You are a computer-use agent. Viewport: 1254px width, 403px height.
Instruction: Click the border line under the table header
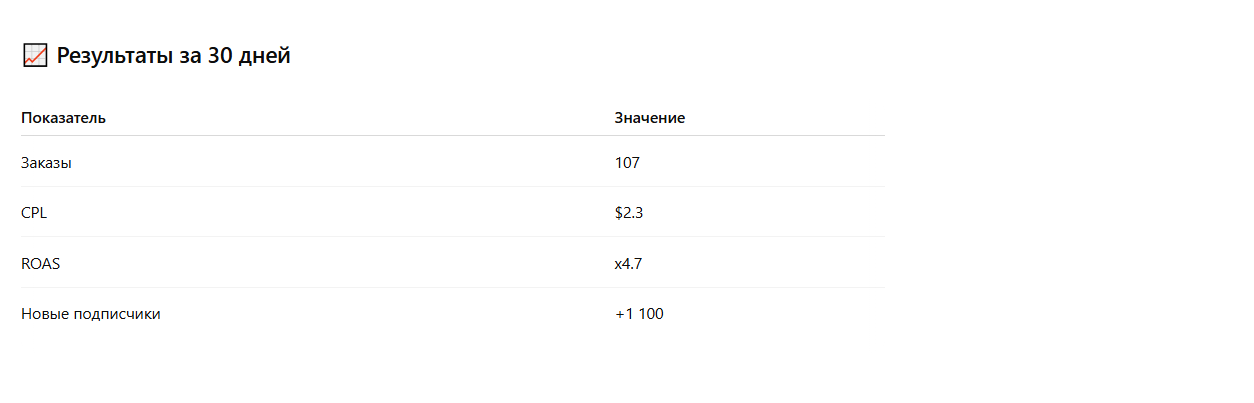pyautogui.click(x=452, y=135)
